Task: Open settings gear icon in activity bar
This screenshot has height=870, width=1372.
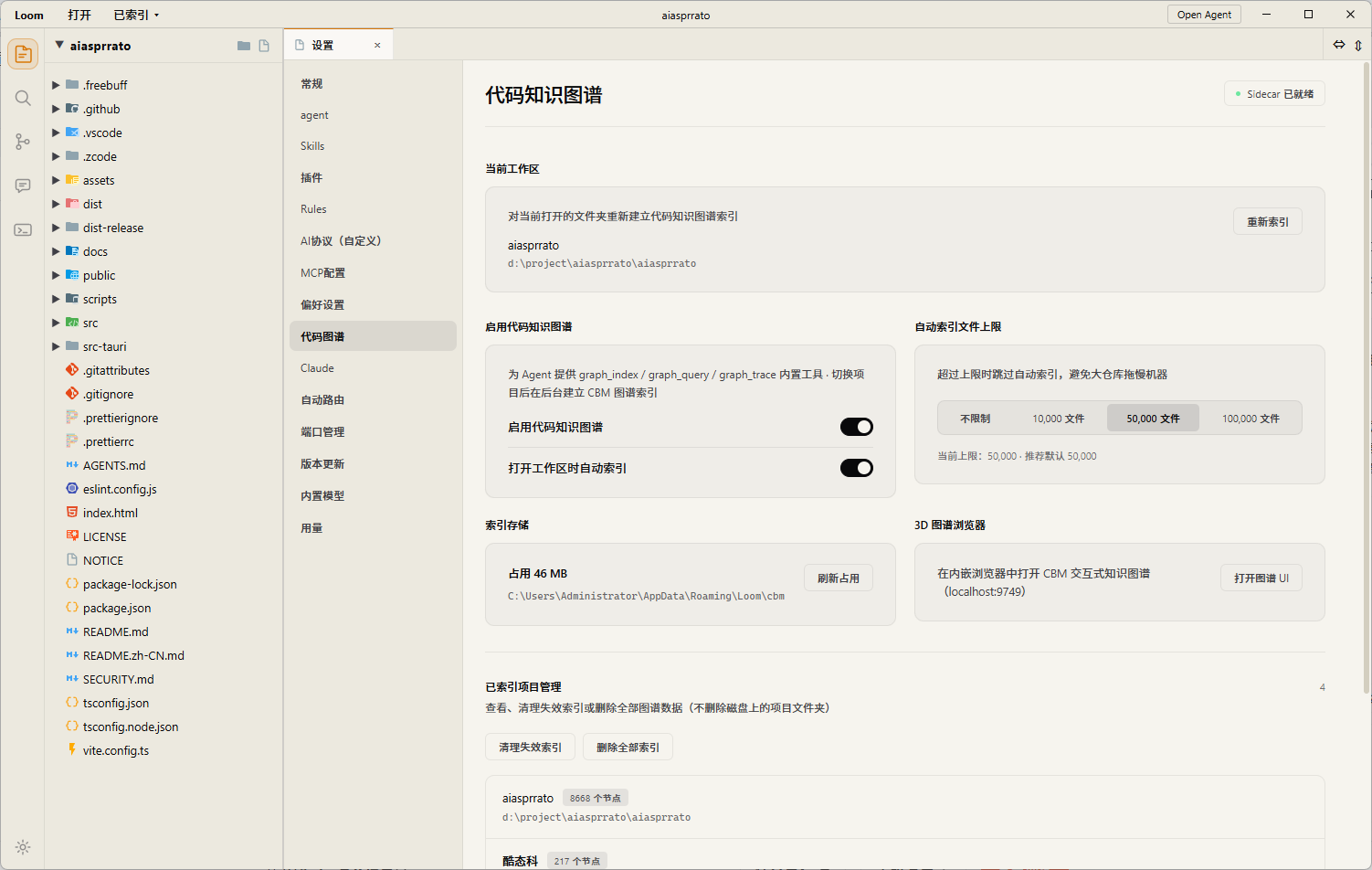Action: tap(23, 847)
